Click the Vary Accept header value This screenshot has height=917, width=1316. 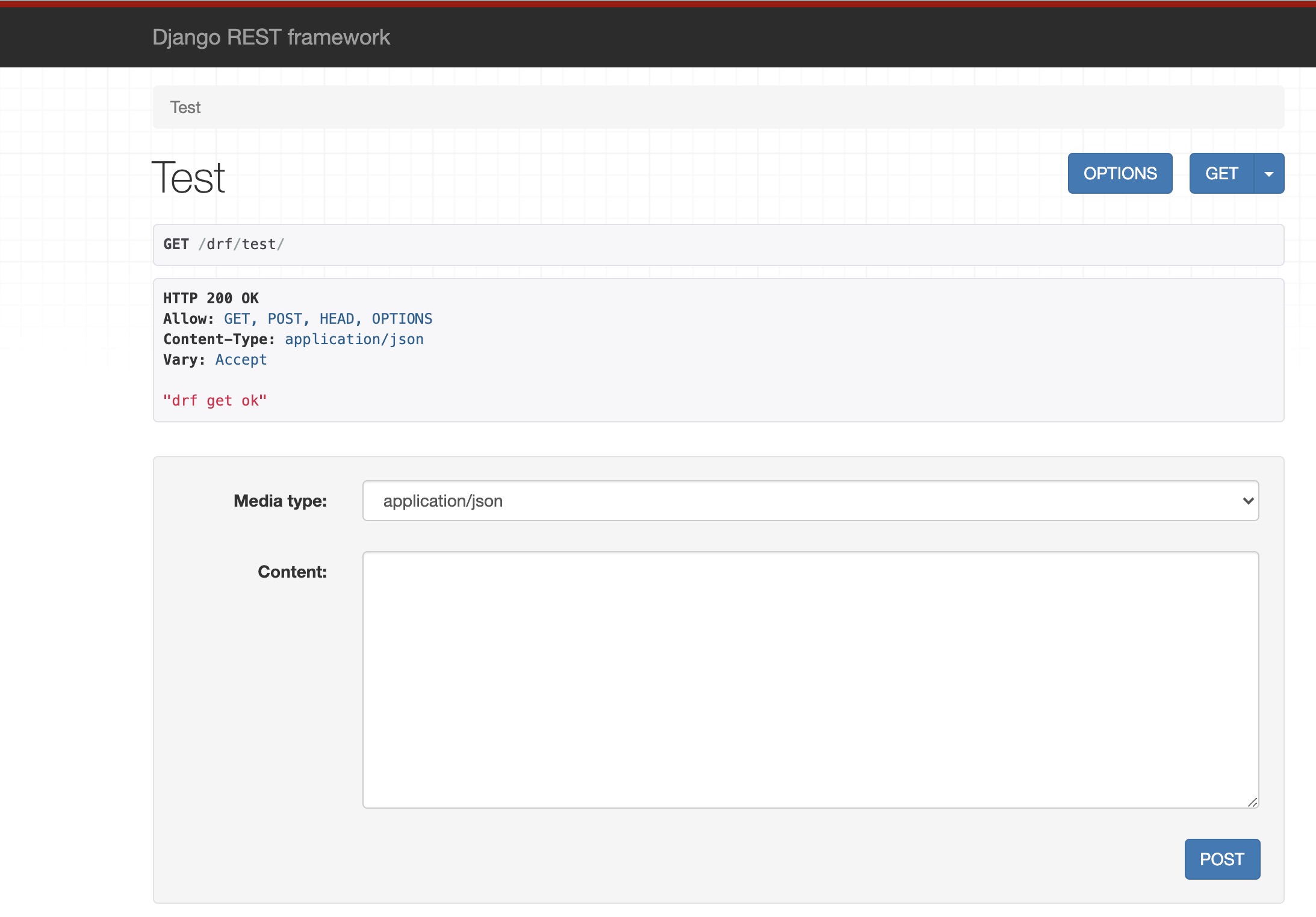click(241, 360)
